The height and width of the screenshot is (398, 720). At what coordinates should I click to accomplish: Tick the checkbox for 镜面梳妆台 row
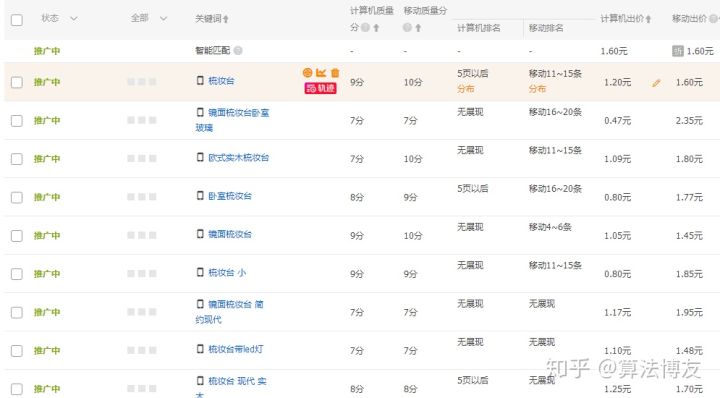(x=17, y=236)
